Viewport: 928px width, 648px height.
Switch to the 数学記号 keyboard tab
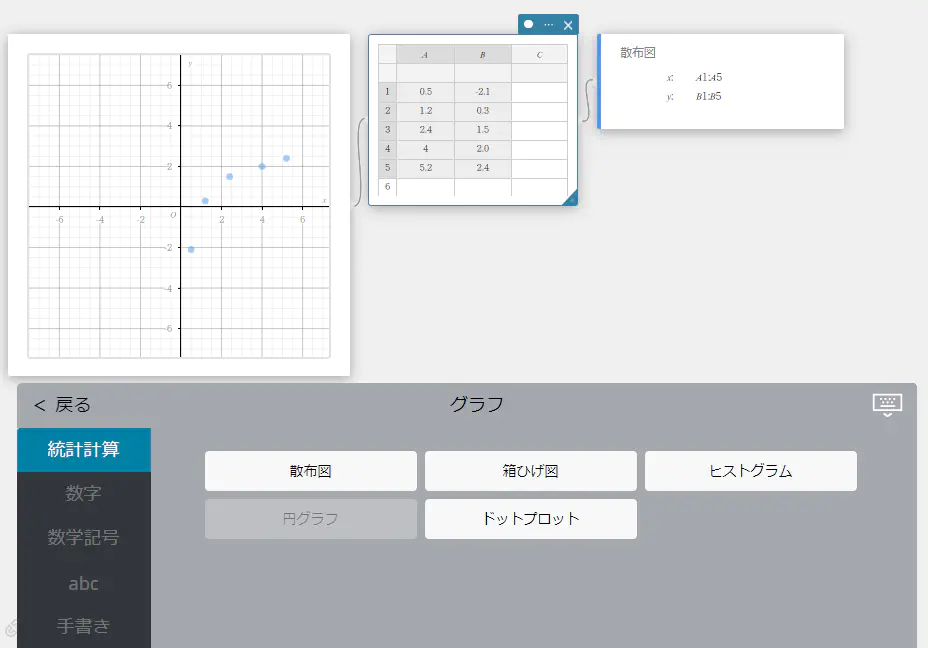[x=84, y=539]
